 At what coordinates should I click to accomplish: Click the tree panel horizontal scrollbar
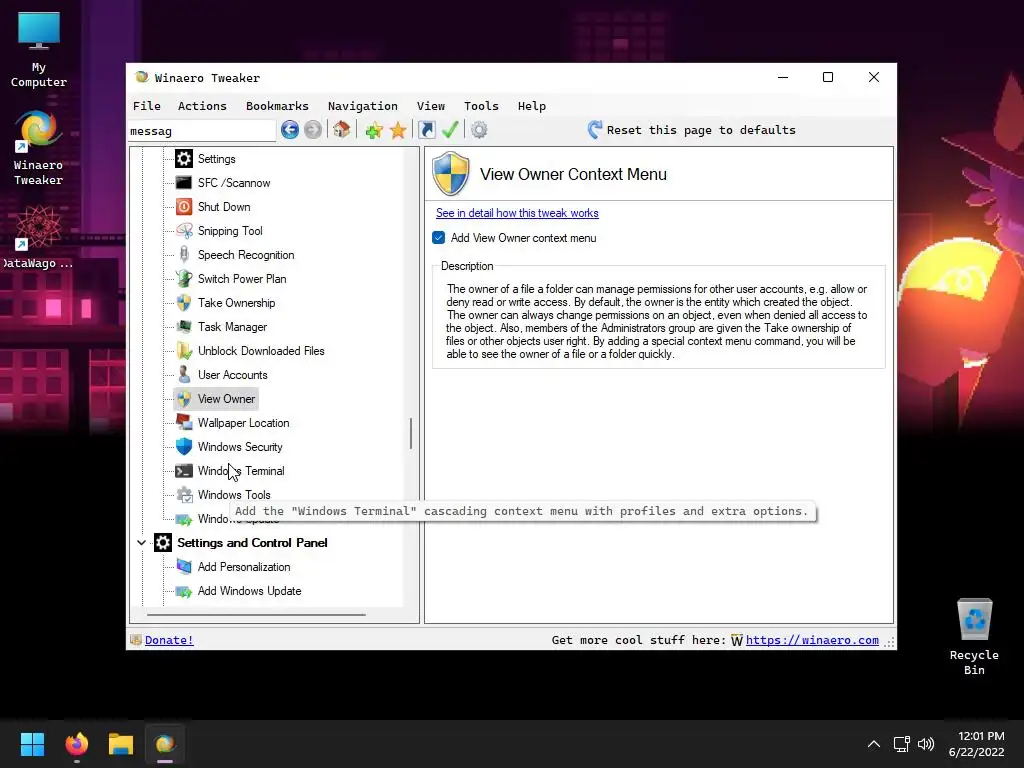(x=256, y=615)
